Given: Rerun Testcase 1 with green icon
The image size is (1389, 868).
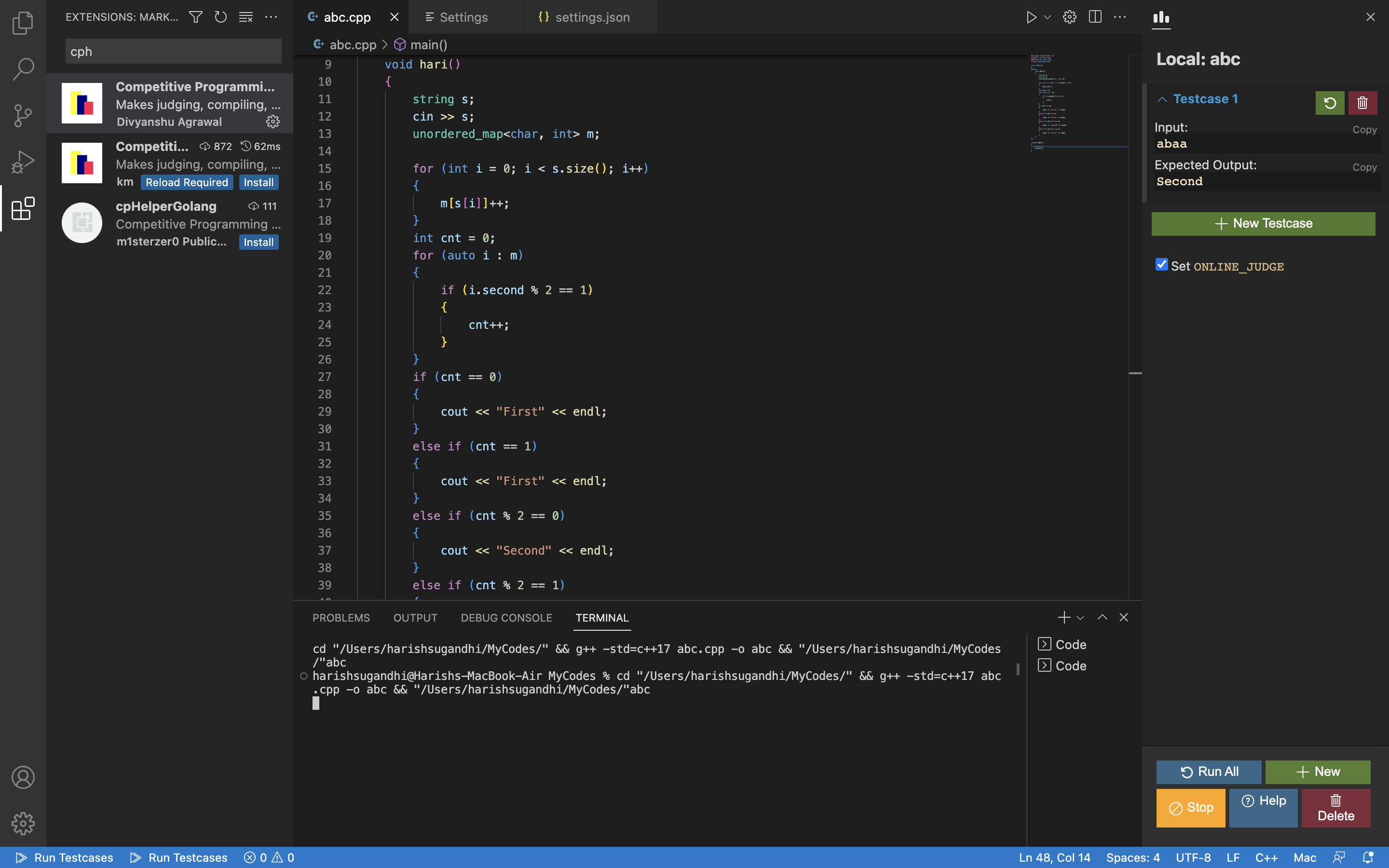Looking at the screenshot, I should (1330, 103).
